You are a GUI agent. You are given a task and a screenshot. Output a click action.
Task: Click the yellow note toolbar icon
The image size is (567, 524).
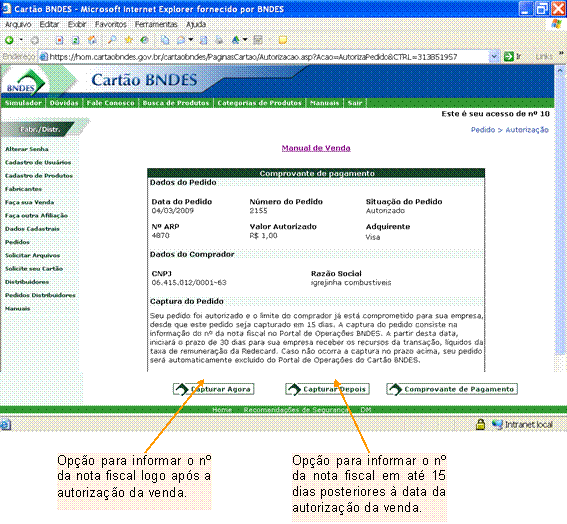coord(283,40)
